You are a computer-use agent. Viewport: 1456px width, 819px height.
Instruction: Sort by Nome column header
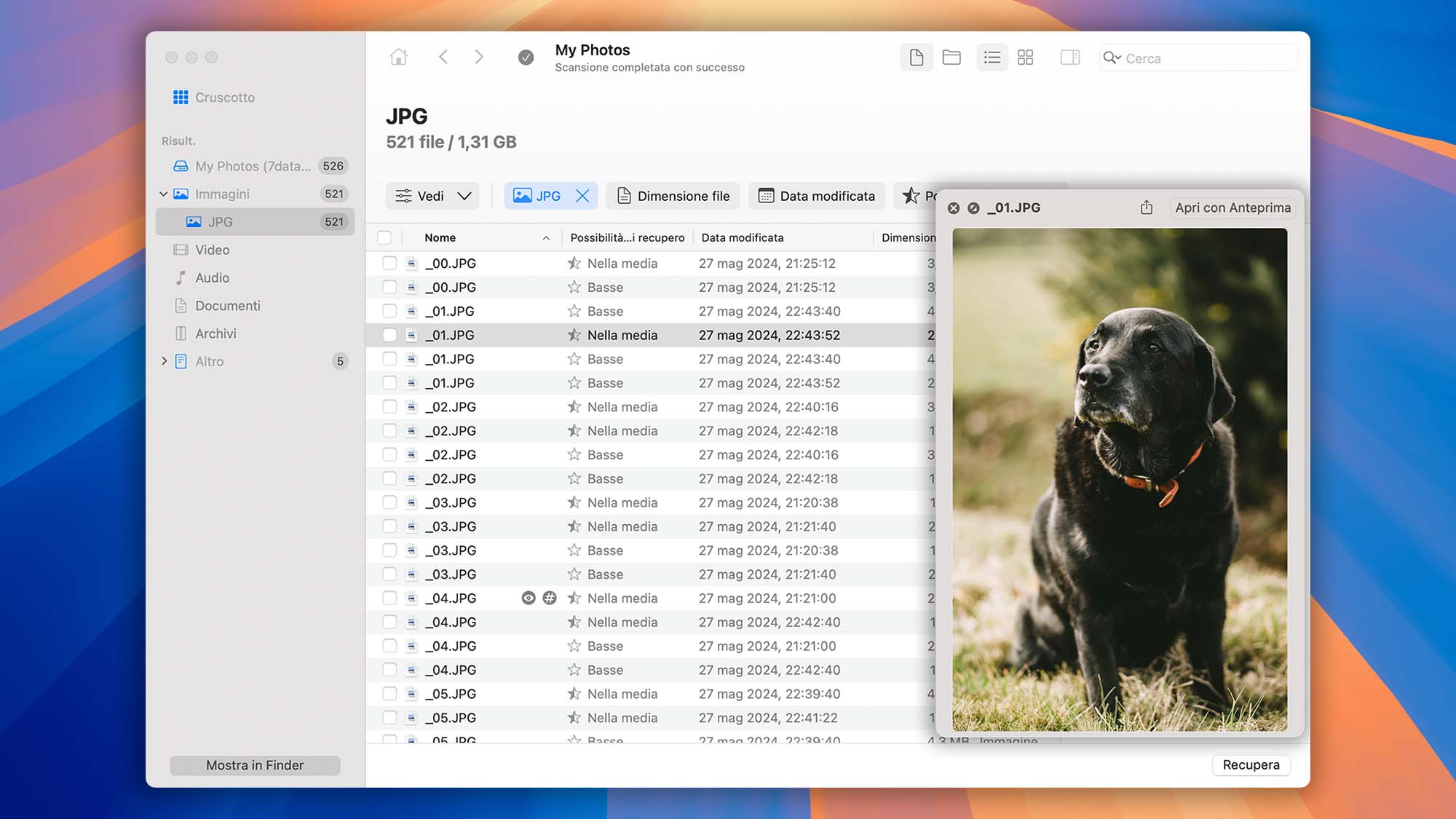click(440, 238)
